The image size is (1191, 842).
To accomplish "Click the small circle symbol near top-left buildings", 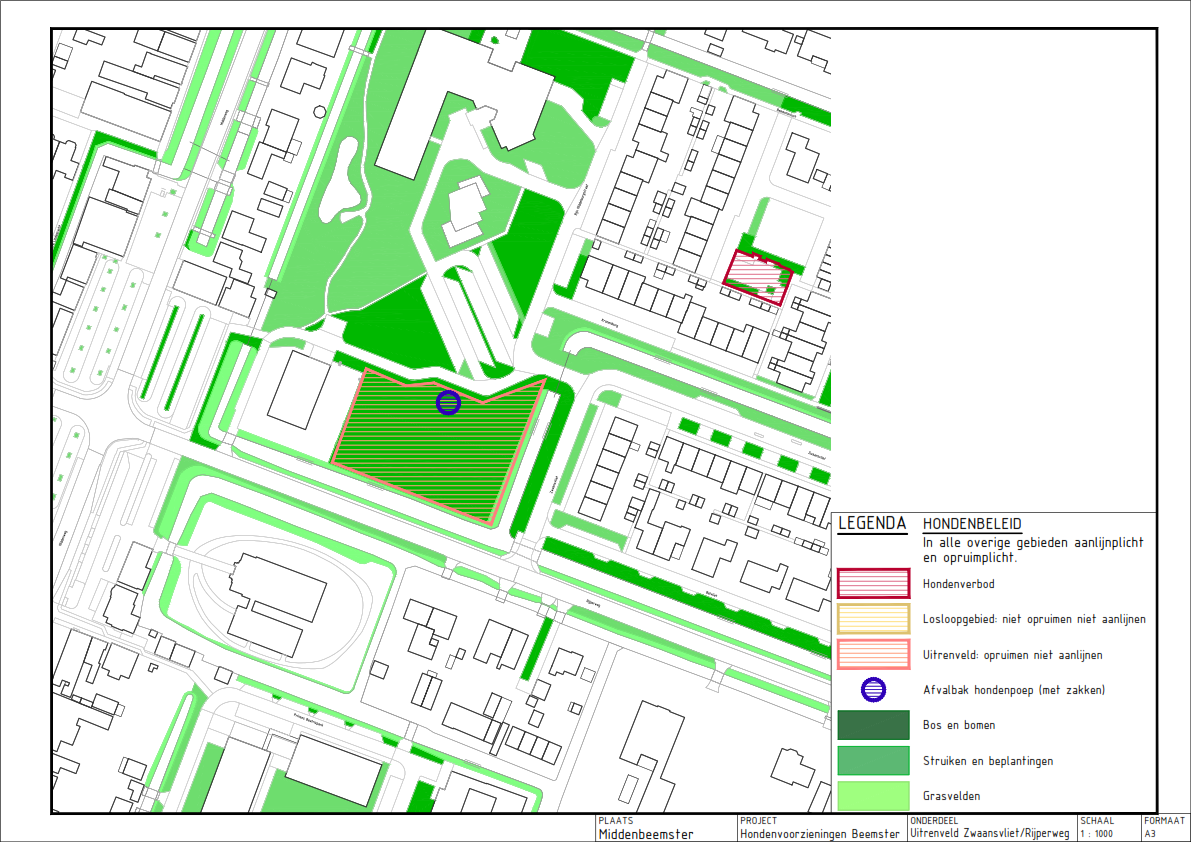I will tap(320, 112).
